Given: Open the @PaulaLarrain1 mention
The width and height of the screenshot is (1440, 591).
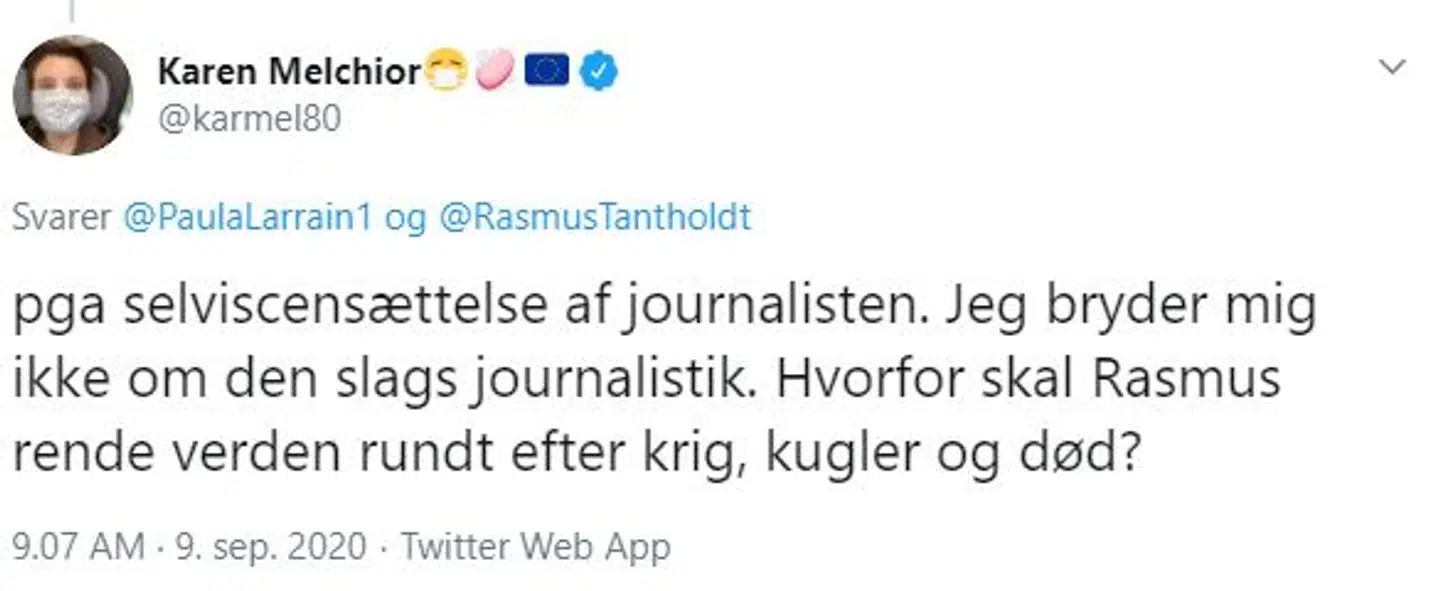Looking at the screenshot, I should tap(245, 217).
